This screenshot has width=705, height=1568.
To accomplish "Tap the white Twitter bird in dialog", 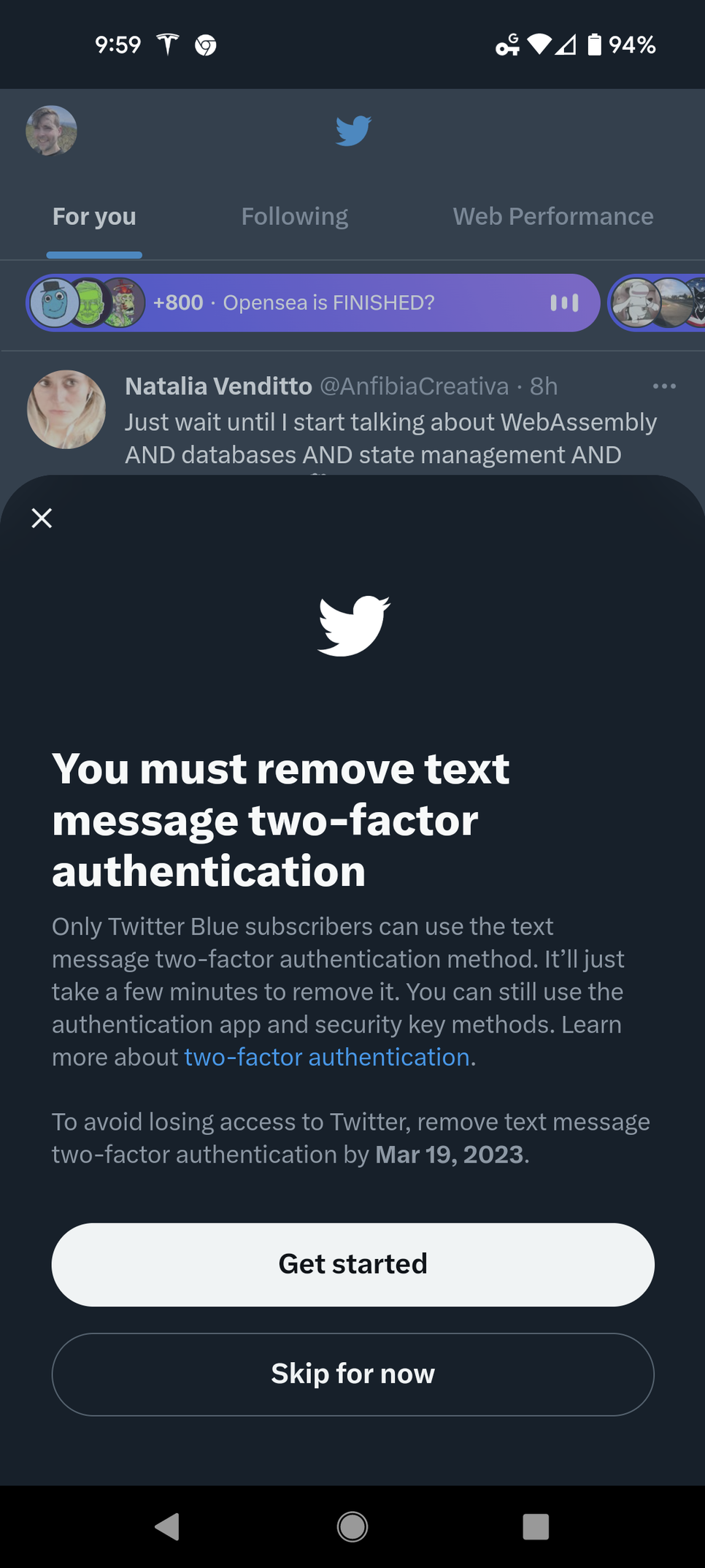I will coord(354,625).
